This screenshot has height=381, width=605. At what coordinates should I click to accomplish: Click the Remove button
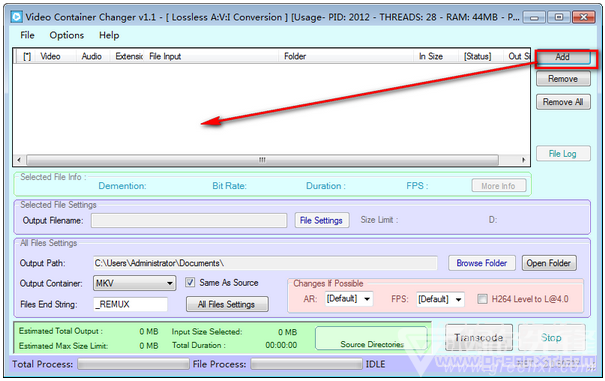pos(563,79)
